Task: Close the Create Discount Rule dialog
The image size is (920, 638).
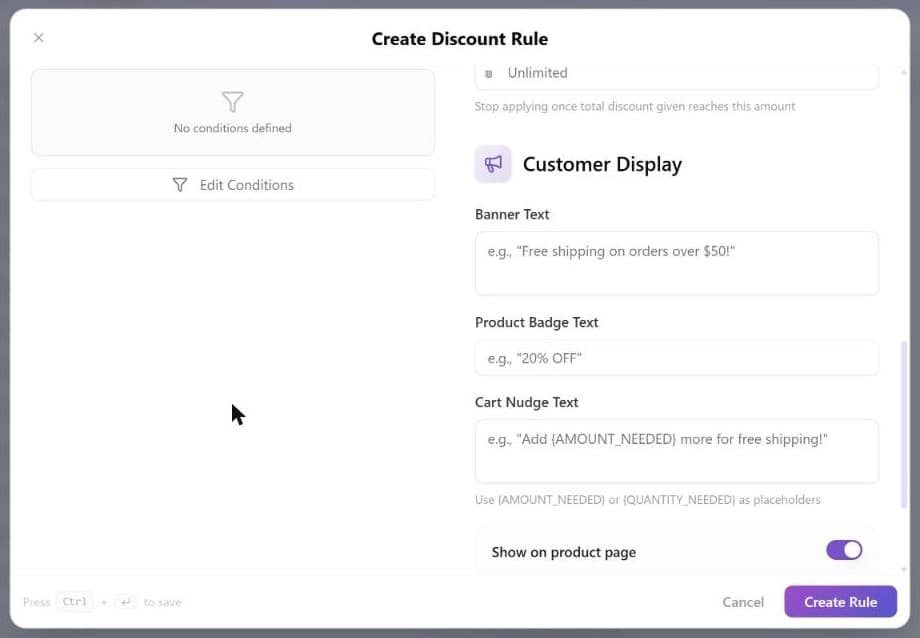Action: click(39, 38)
